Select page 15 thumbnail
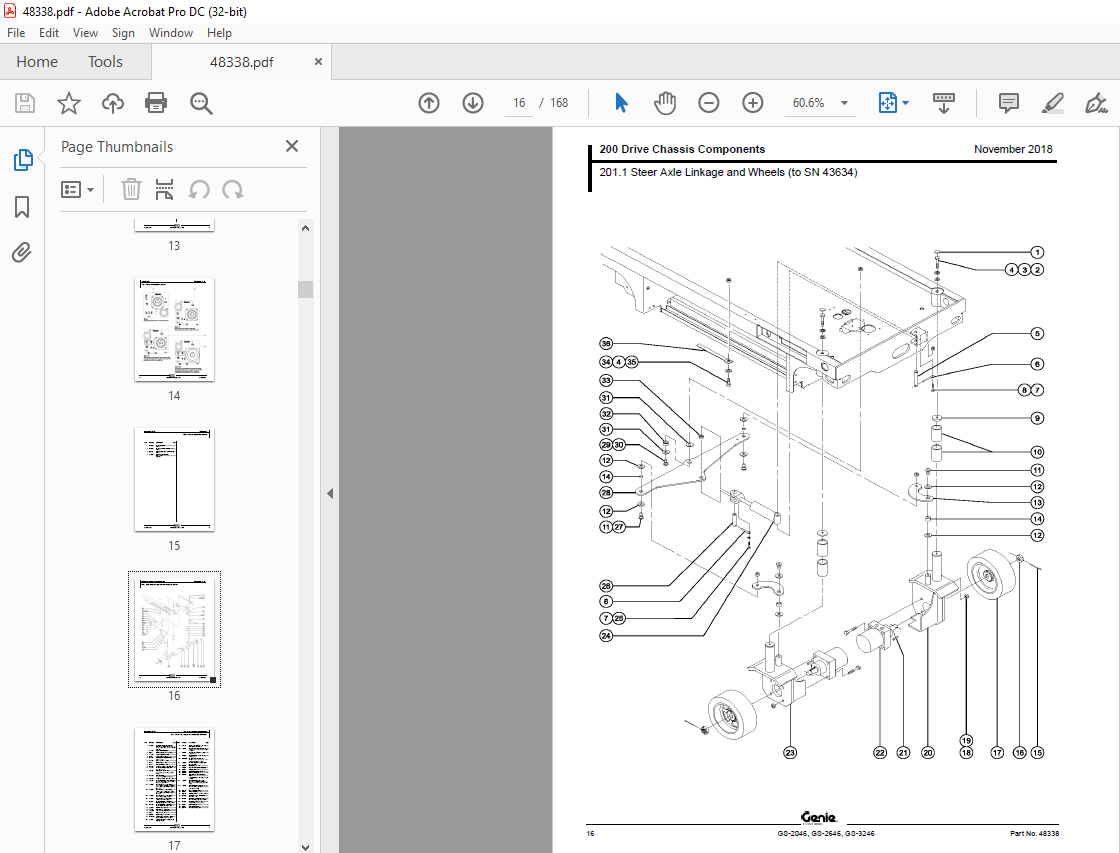1120x853 pixels. [x=174, y=480]
